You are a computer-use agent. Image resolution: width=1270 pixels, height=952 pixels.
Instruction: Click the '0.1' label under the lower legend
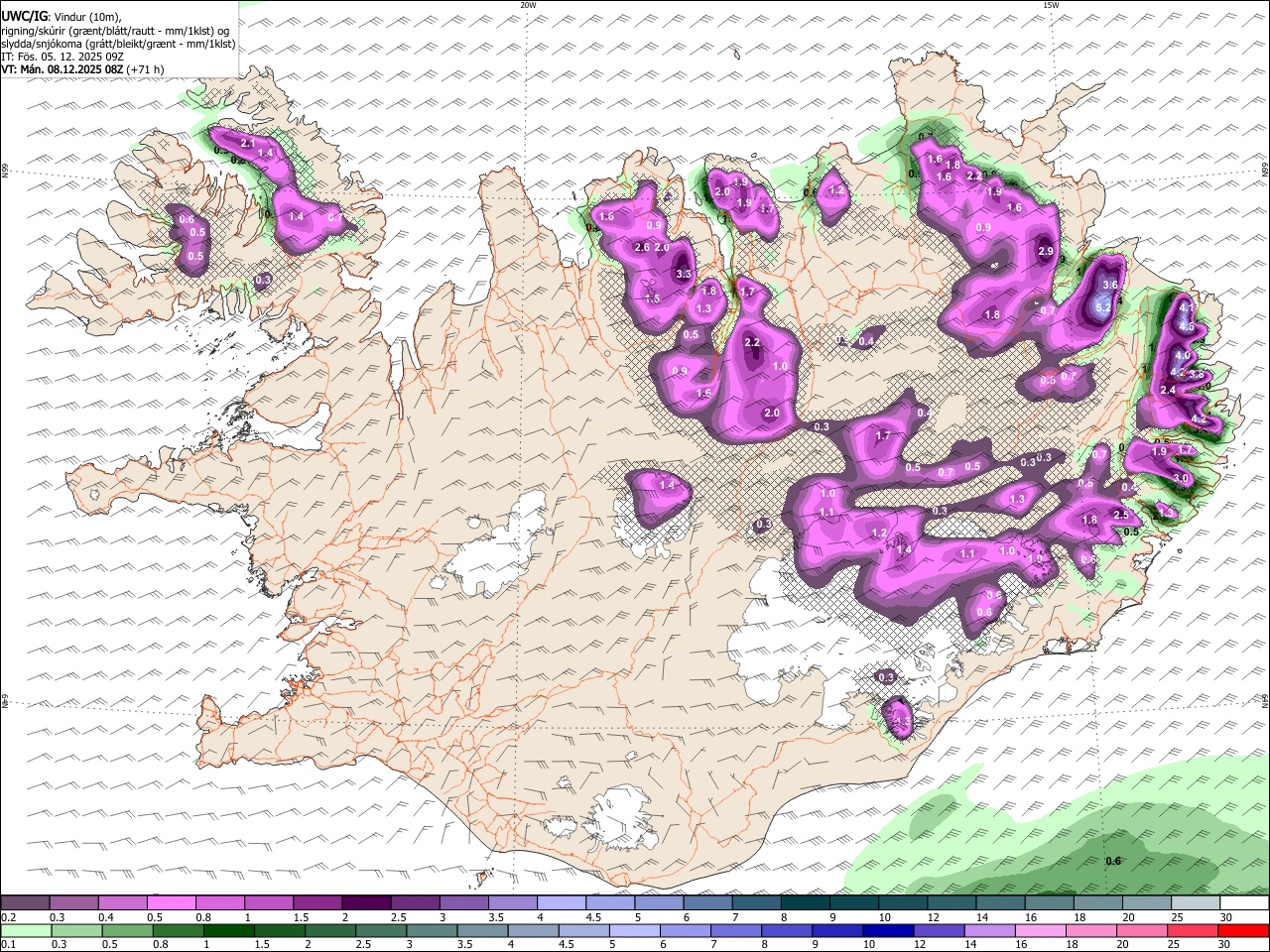coord(9,945)
